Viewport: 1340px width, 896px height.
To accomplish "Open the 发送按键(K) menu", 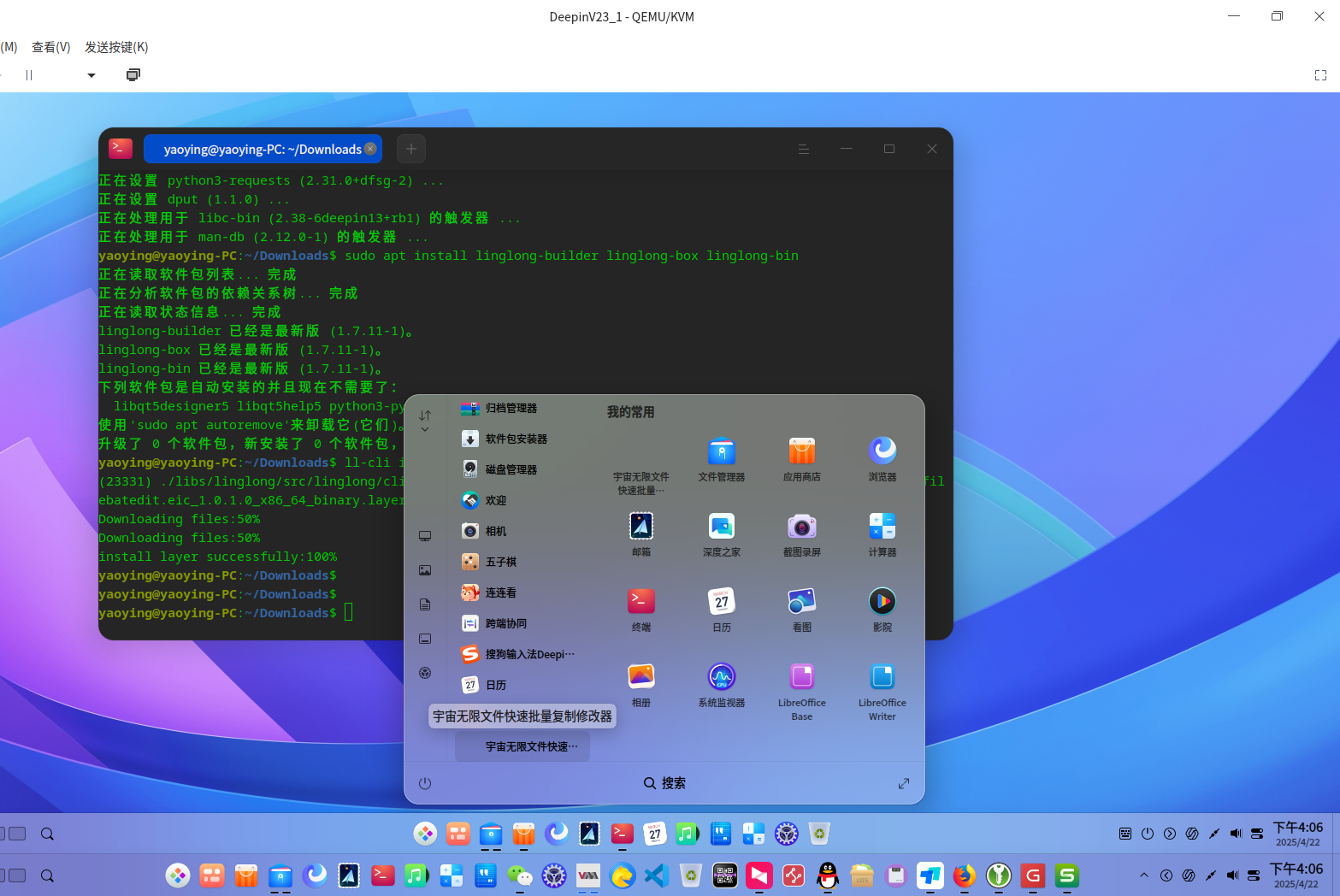I will tap(116, 47).
